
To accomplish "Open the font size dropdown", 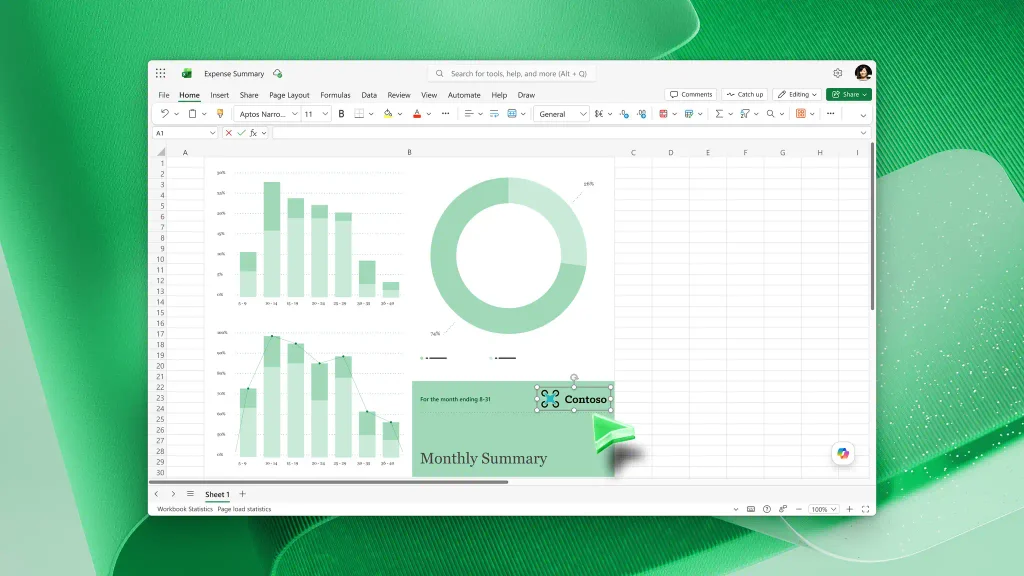I will click(x=325, y=114).
